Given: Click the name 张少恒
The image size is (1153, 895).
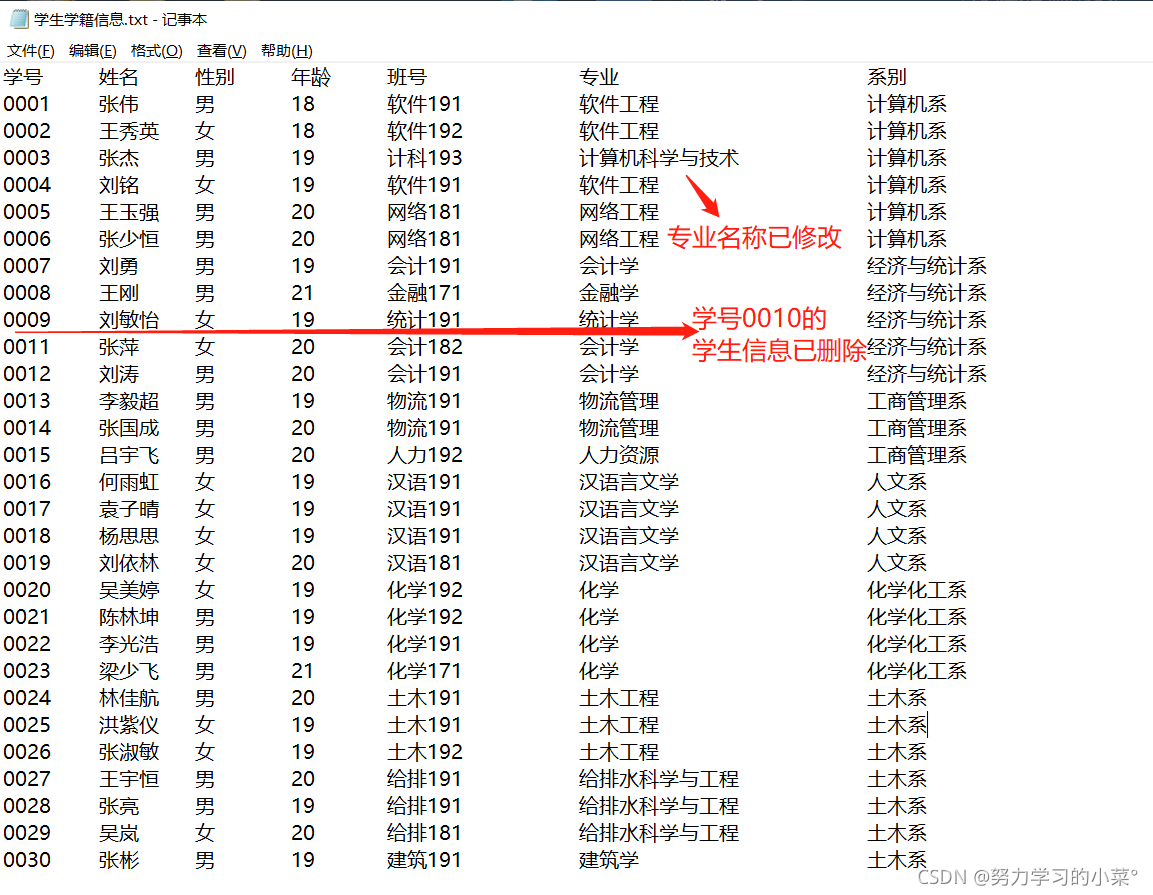Looking at the screenshot, I should 129,239.
